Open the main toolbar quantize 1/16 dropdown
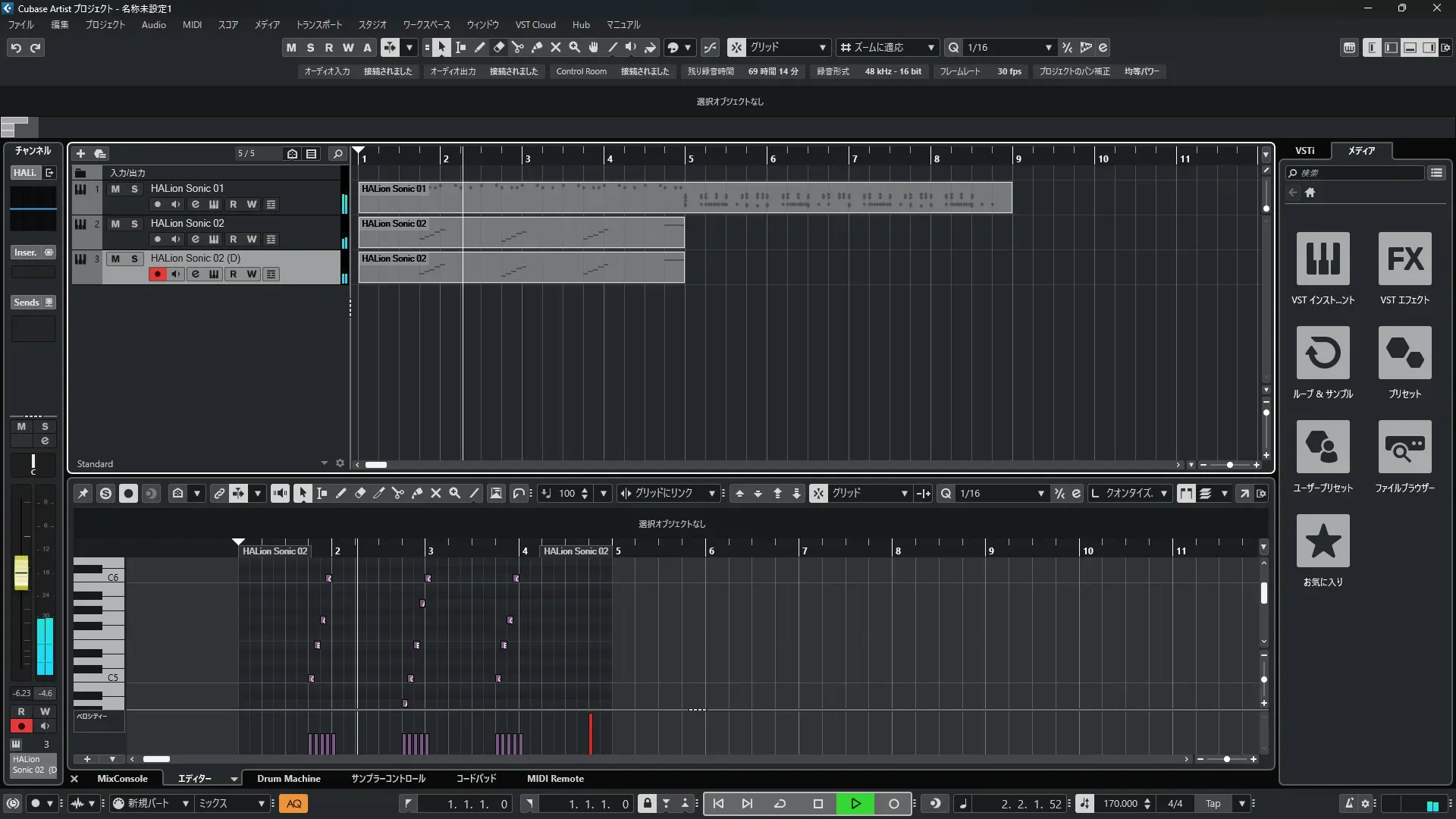Viewport: 1456px width, 819px height. click(1048, 47)
